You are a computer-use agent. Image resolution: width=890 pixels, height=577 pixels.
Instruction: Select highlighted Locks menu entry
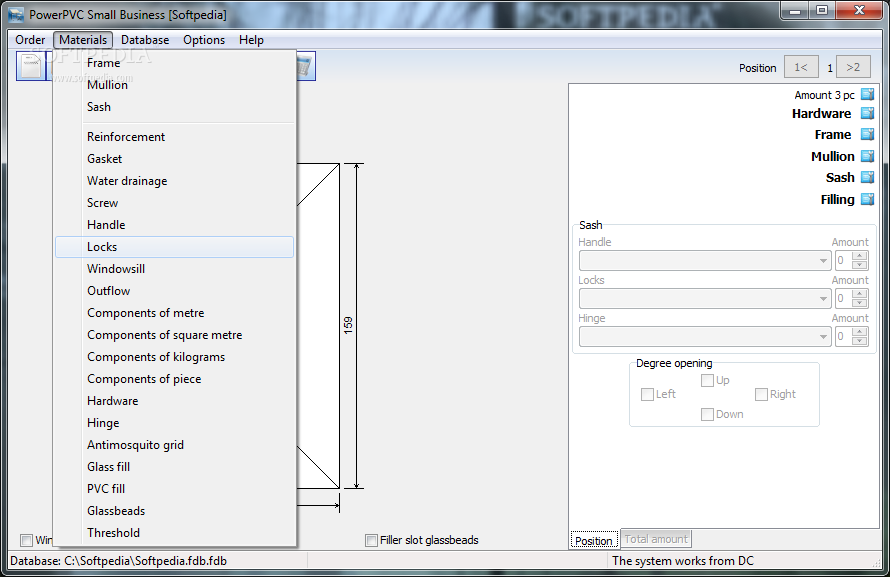[174, 247]
